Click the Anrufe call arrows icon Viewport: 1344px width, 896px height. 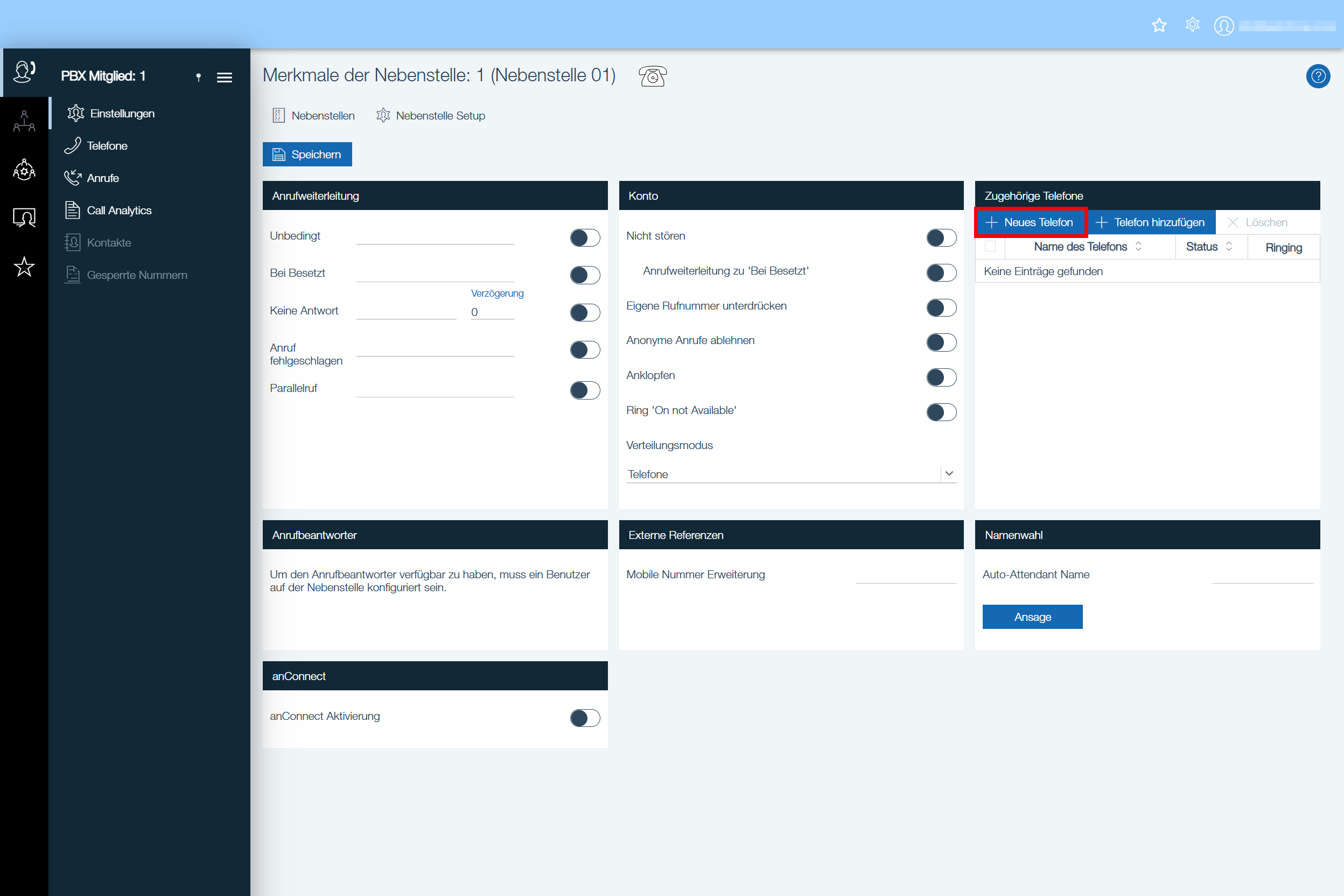(x=73, y=178)
